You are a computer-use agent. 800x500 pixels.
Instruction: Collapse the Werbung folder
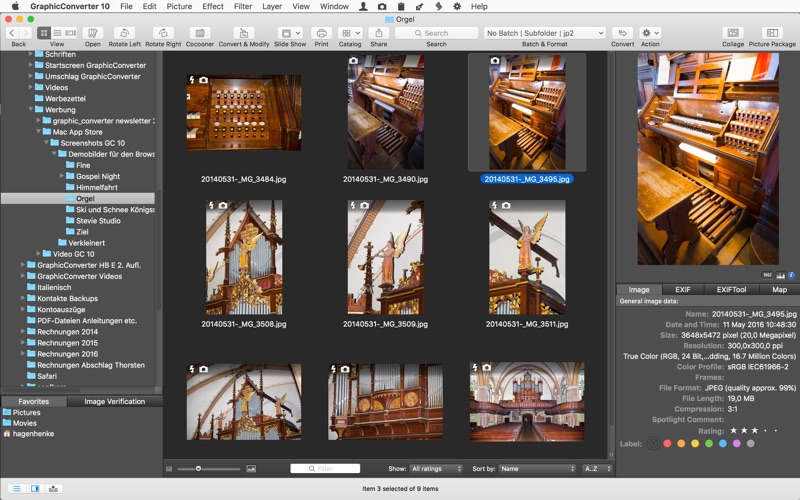pos(31,110)
